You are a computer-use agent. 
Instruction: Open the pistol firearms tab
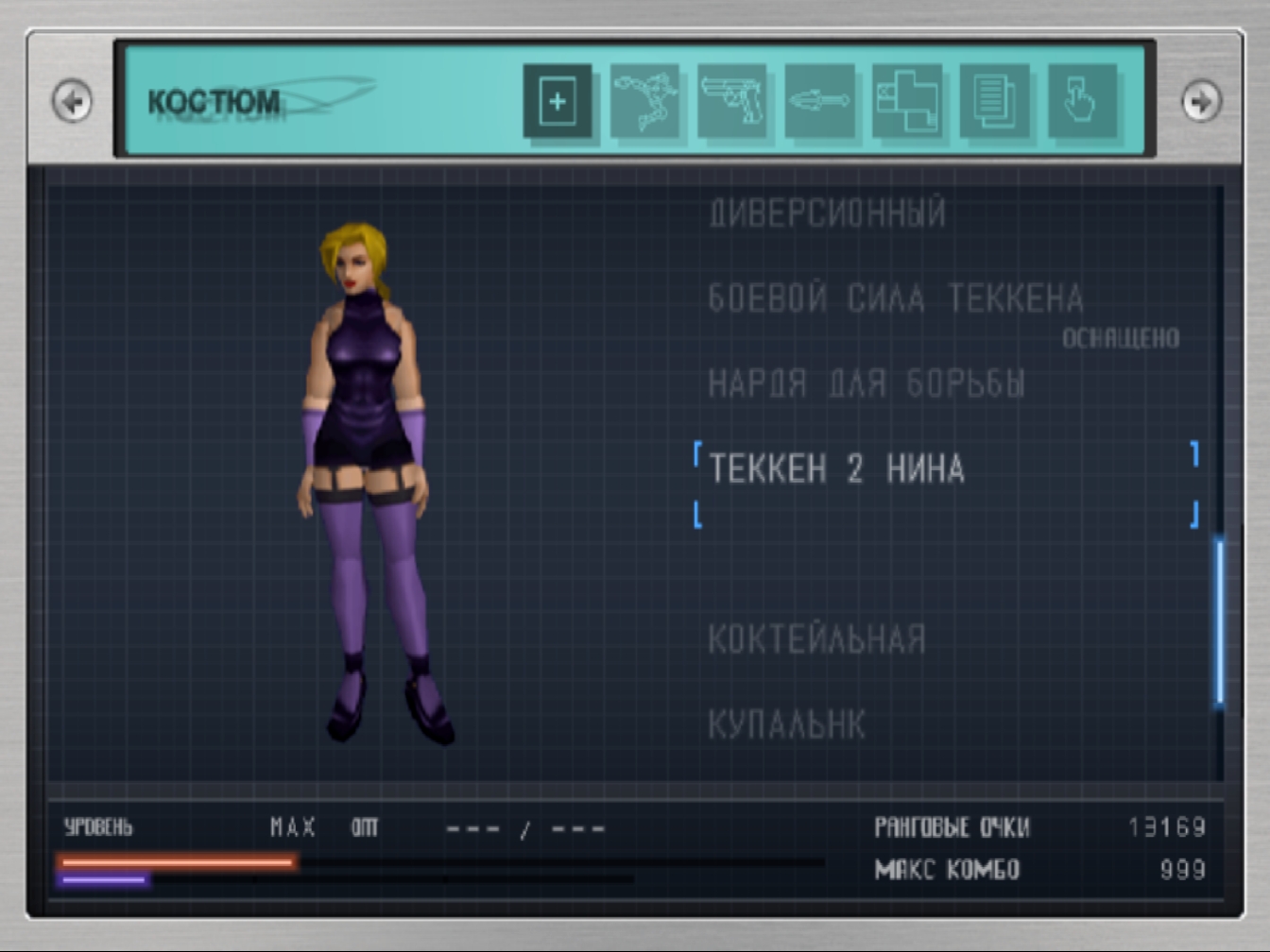(x=732, y=101)
